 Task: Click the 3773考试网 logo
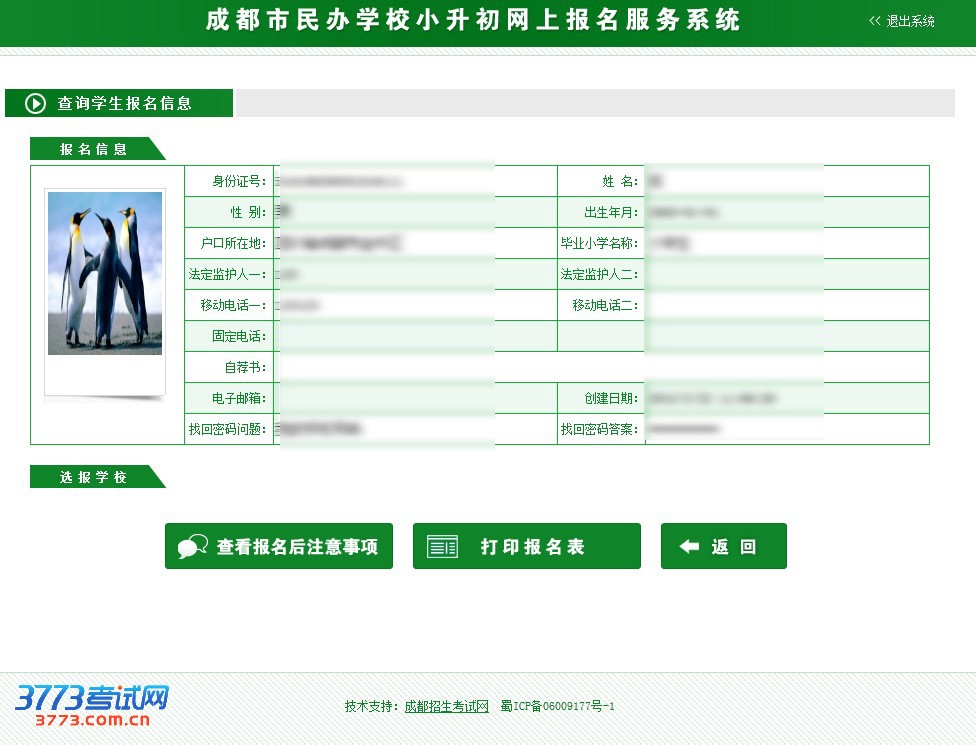[x=92, y=696]
